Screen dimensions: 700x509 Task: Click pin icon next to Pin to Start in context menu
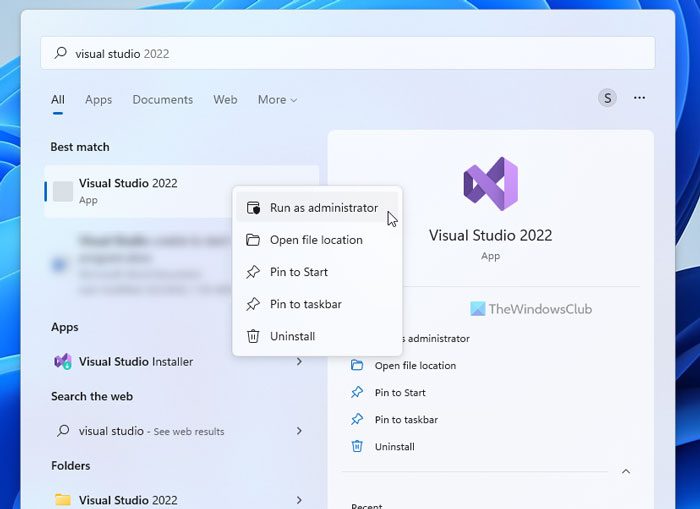(x=253, y=272)
